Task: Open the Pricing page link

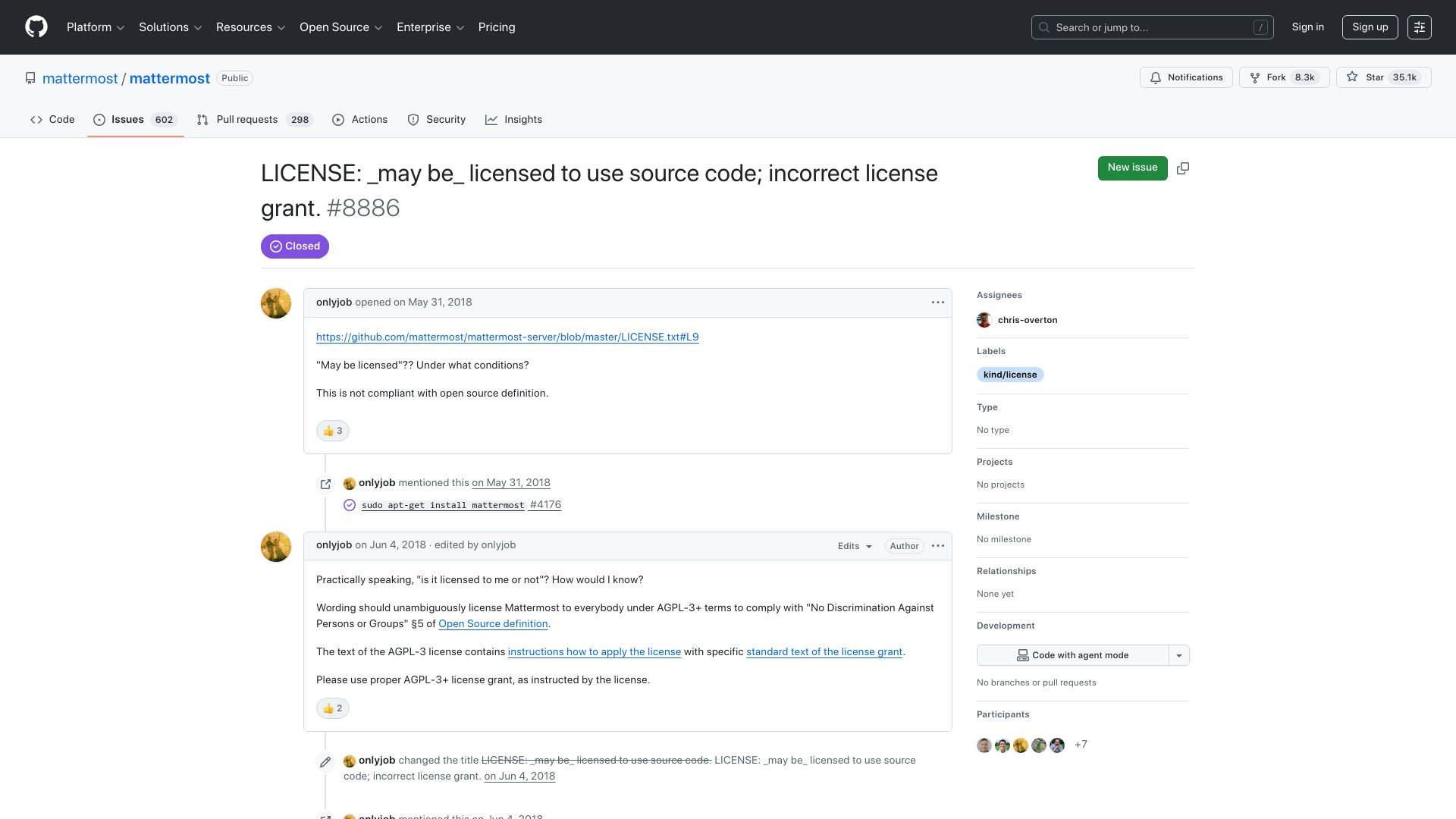Action: coord(497,27)
